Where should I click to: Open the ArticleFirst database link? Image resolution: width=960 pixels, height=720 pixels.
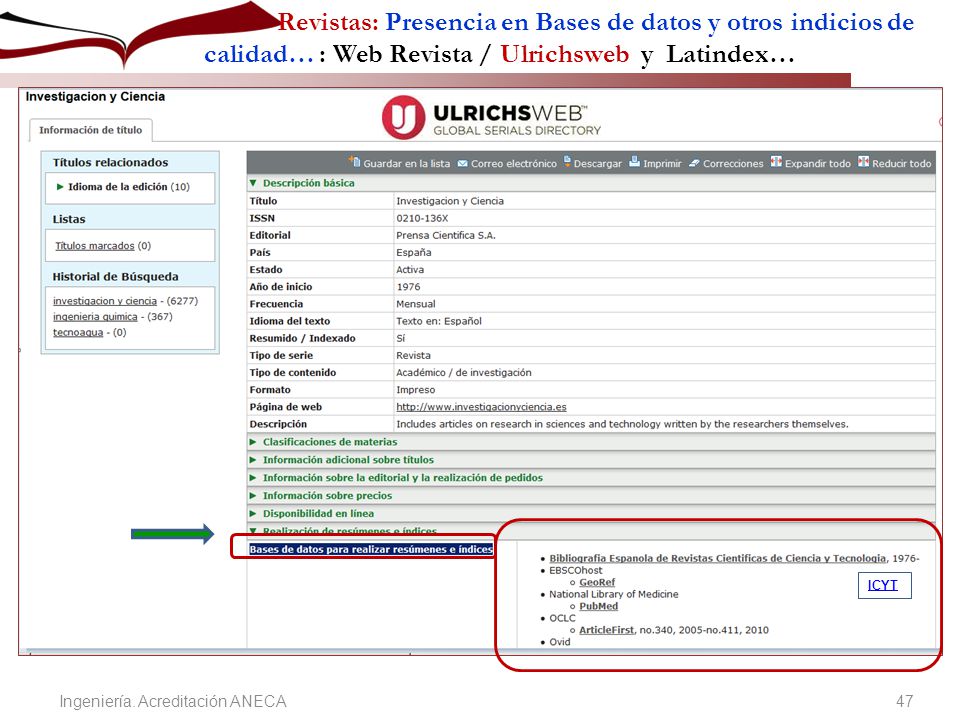pos(606,630)
